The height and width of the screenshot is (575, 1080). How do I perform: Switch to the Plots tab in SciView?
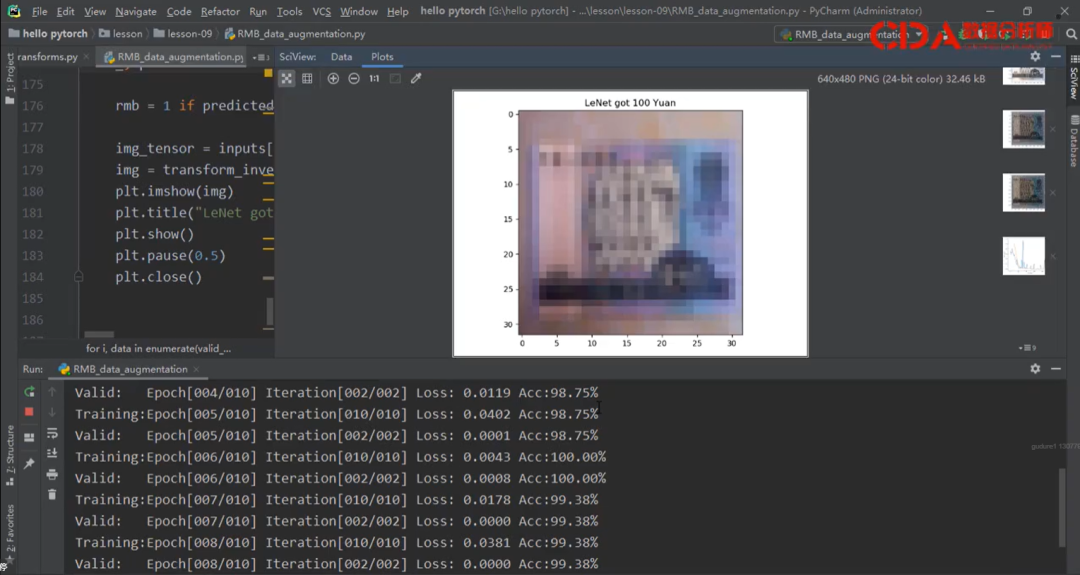(382, 57)
